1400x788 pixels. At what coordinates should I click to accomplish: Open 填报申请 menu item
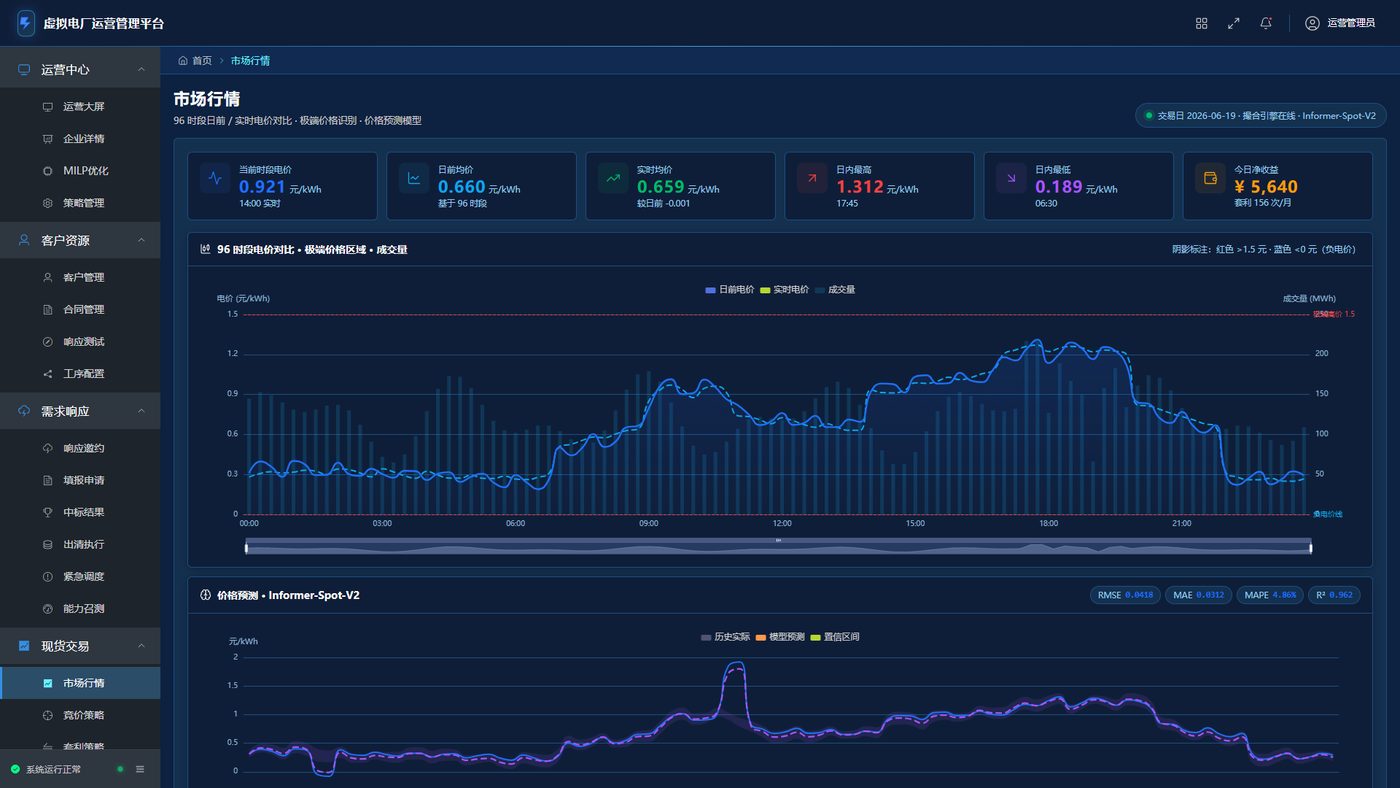[80, 480]
